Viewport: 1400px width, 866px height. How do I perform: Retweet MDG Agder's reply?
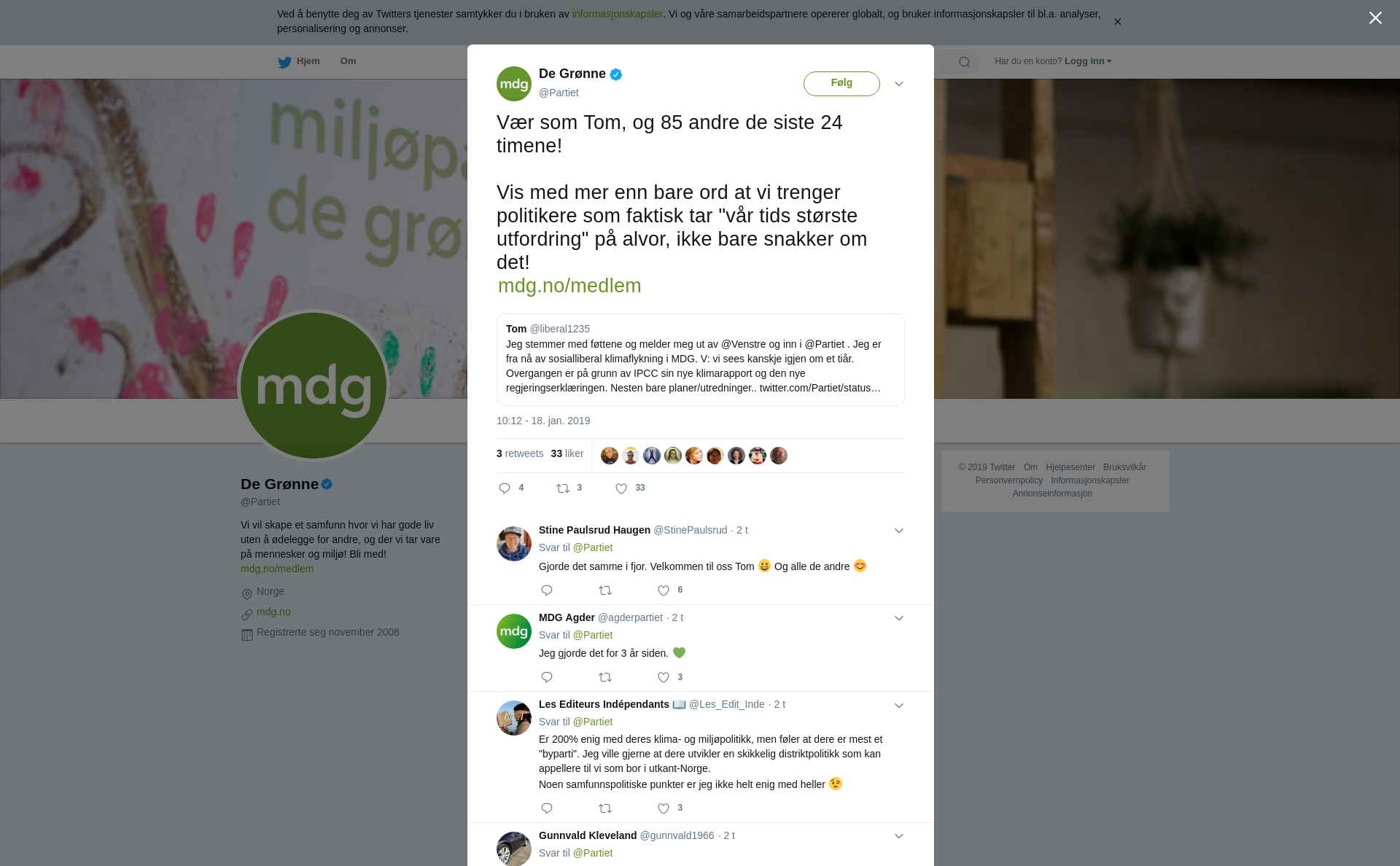tap(605, 678)
